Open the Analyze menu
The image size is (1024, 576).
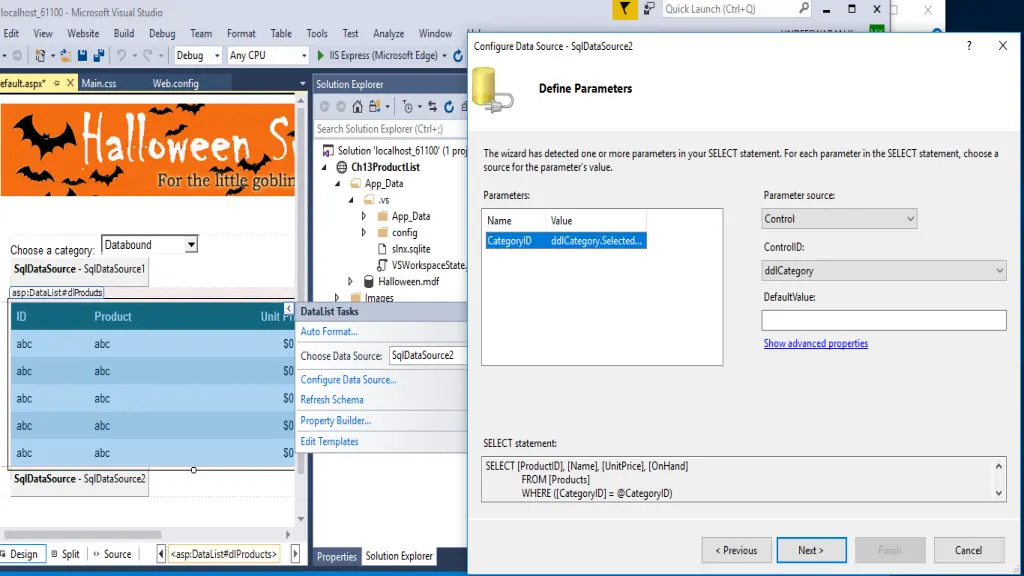389,33
